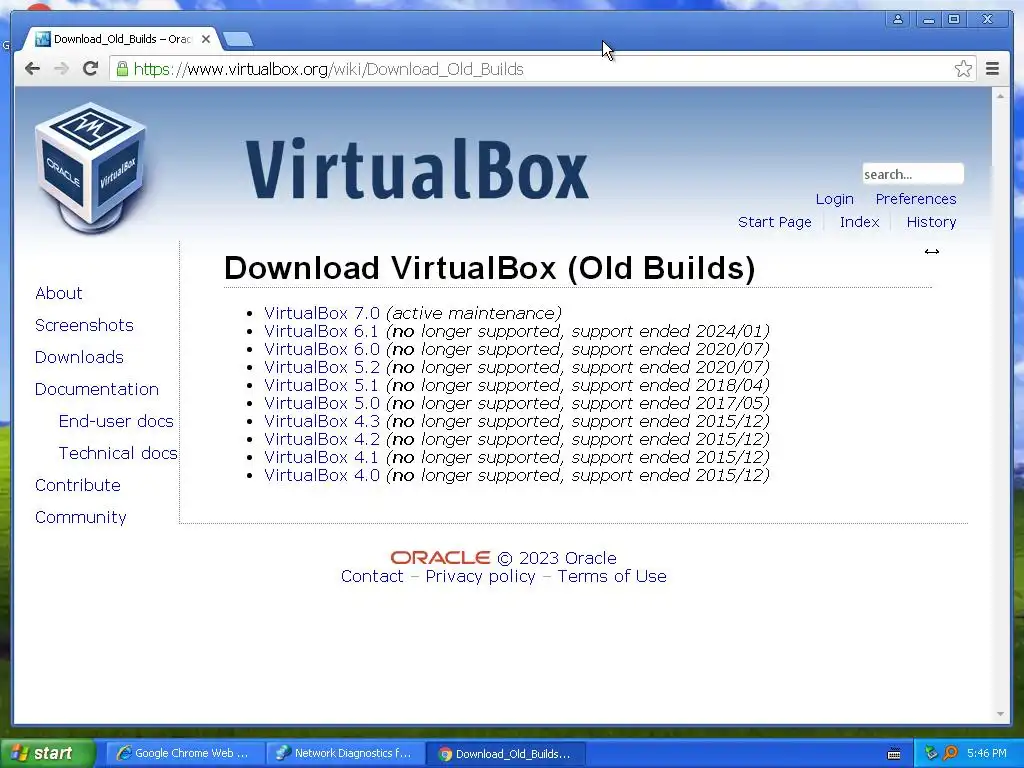Viewport: 1024px width, 768px height.
Task: Close the Download_Old_Builds tab
Action: tap(206, 39)
